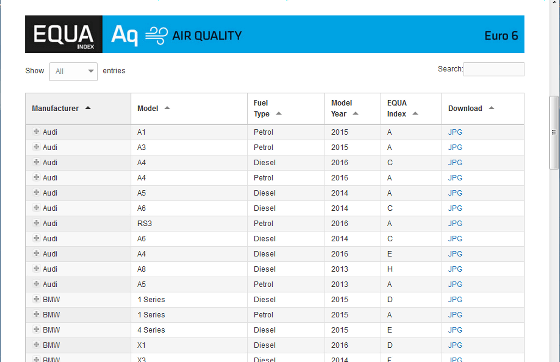560x362 pixels.
Task: Click EQUA Index H in A8 row
Action: (390, 269)
